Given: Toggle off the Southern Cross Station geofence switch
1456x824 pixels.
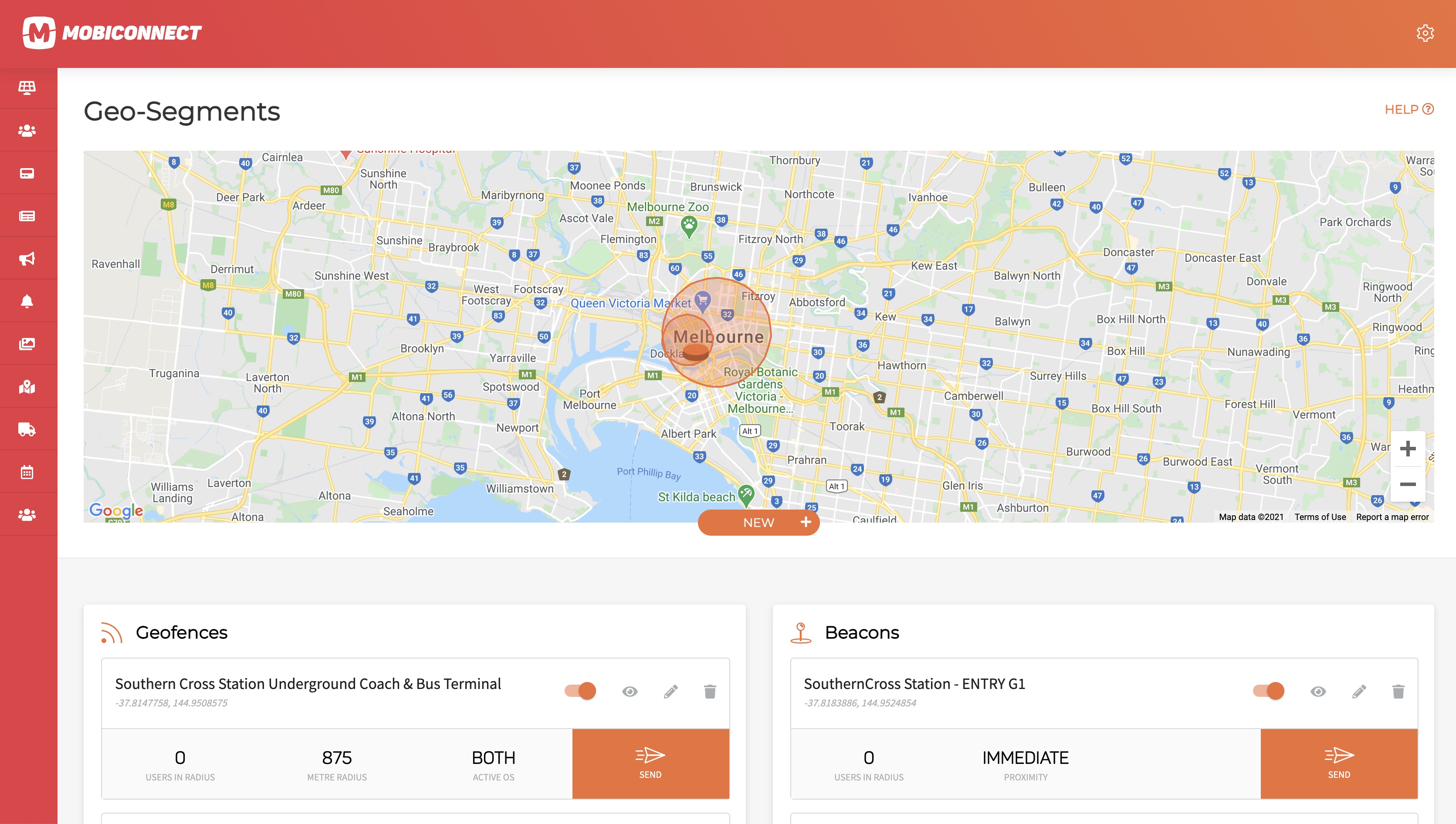Looking at the screenshot, I should click(x=580, y=690).
